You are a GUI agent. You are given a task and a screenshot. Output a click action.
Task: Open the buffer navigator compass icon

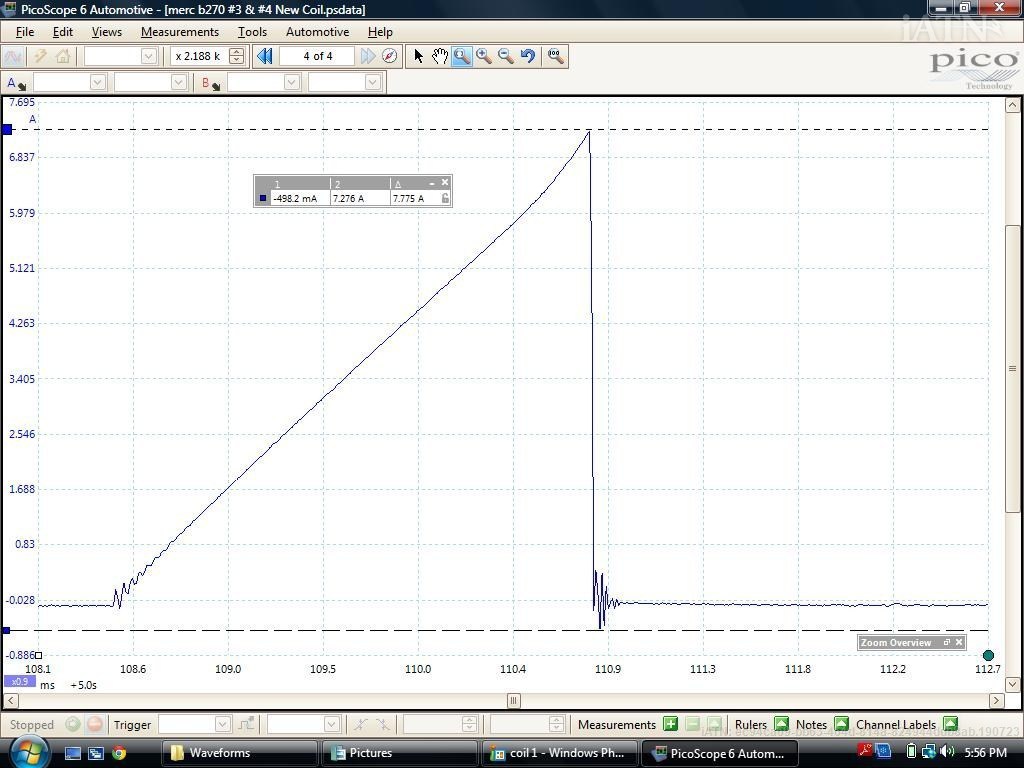click(390, 56)
